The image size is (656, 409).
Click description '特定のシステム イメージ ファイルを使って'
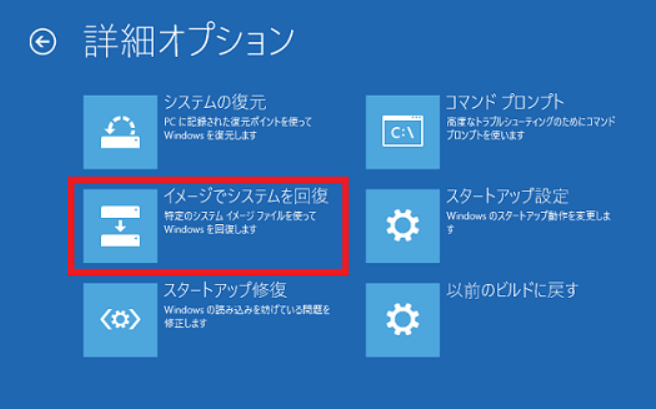pos(240,216)
